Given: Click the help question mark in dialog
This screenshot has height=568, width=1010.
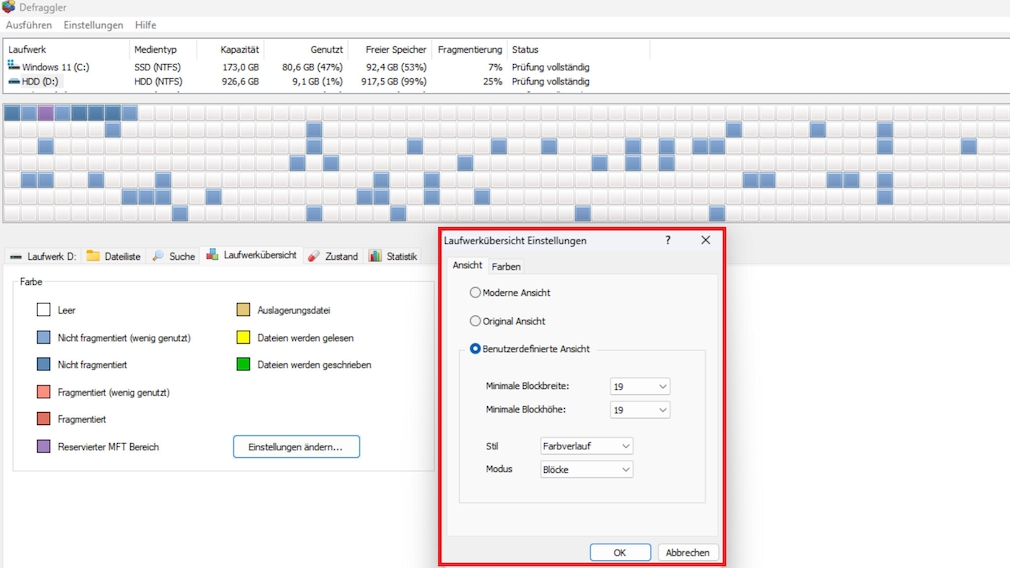Looking at the screenshot, I should [668, 241].
